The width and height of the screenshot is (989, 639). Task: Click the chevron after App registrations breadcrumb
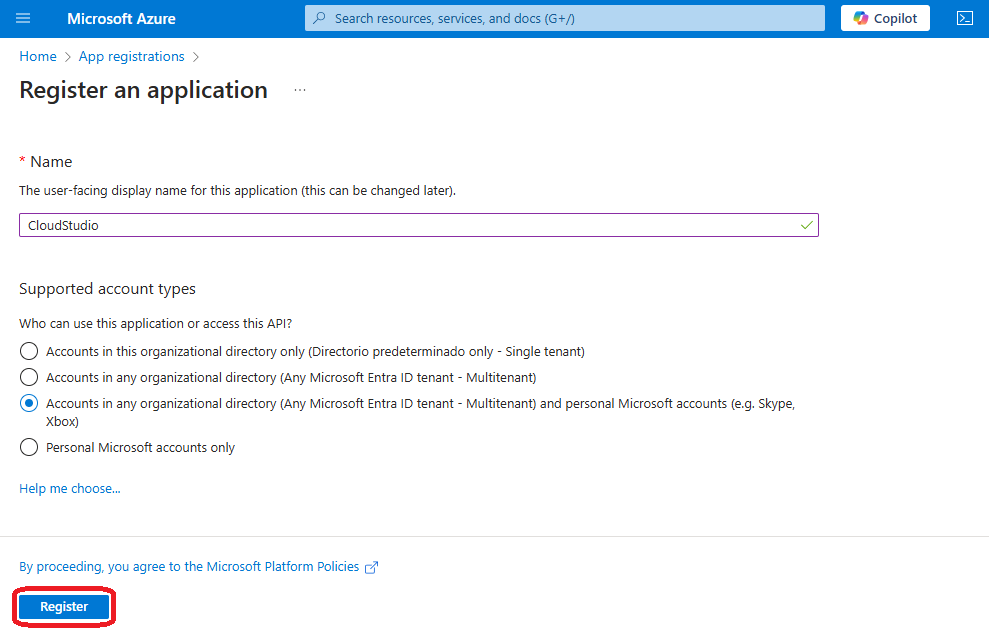196,57
